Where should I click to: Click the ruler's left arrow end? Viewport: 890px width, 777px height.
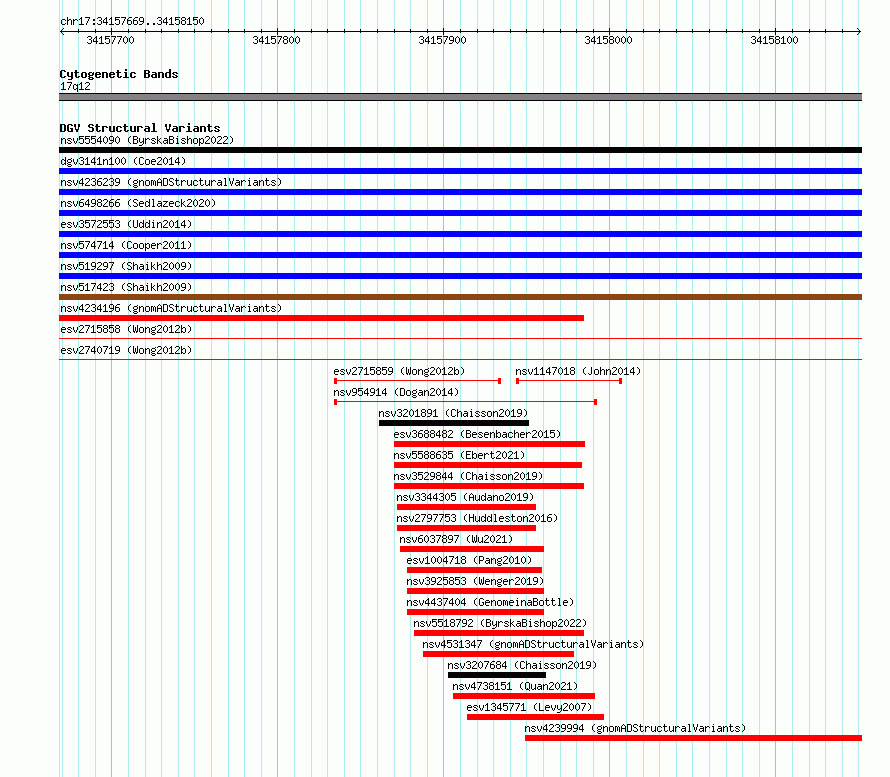tap(62, 31)
